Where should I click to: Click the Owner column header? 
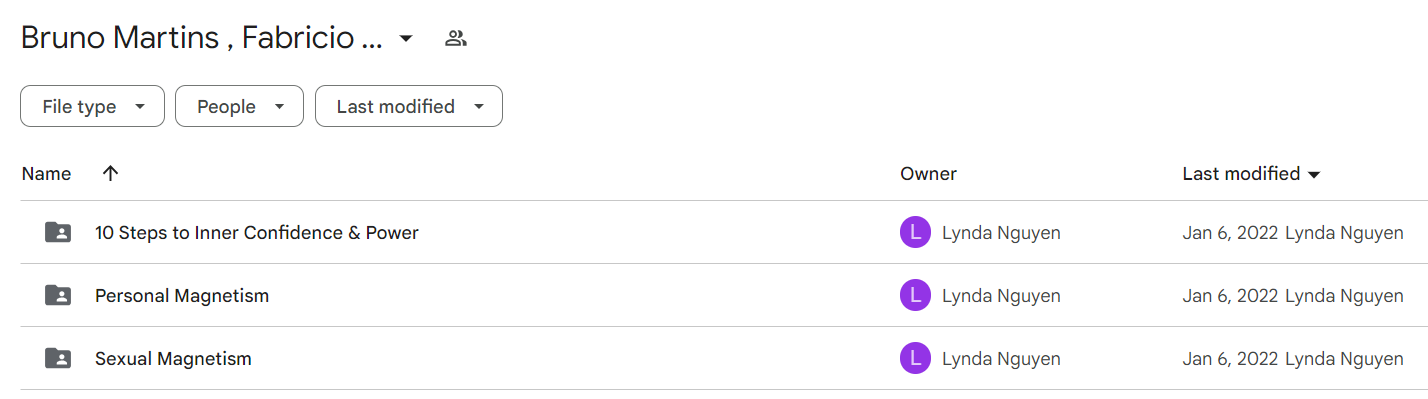point(928,173)
